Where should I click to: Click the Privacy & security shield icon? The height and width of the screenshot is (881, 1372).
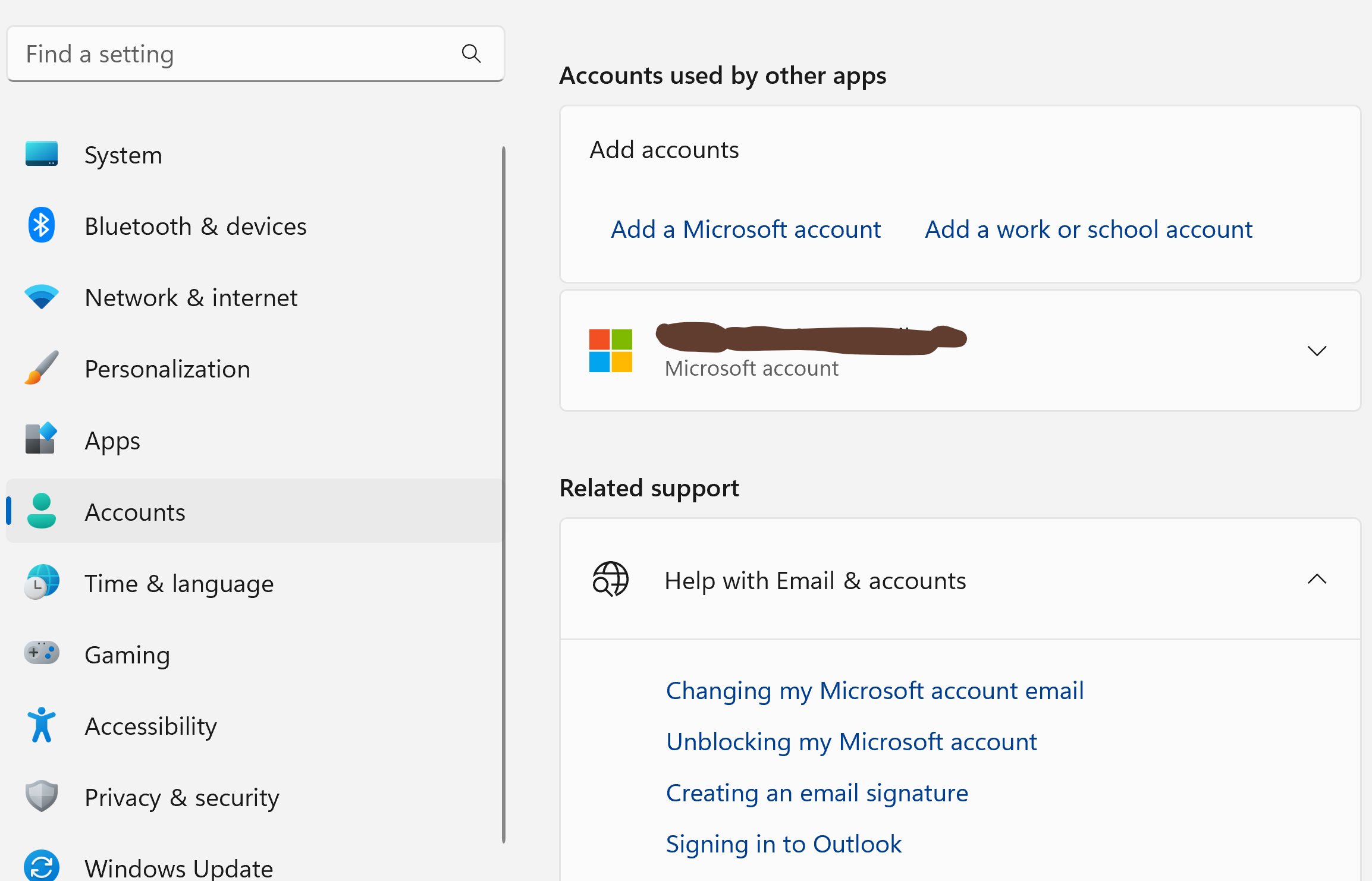[42, 796]
